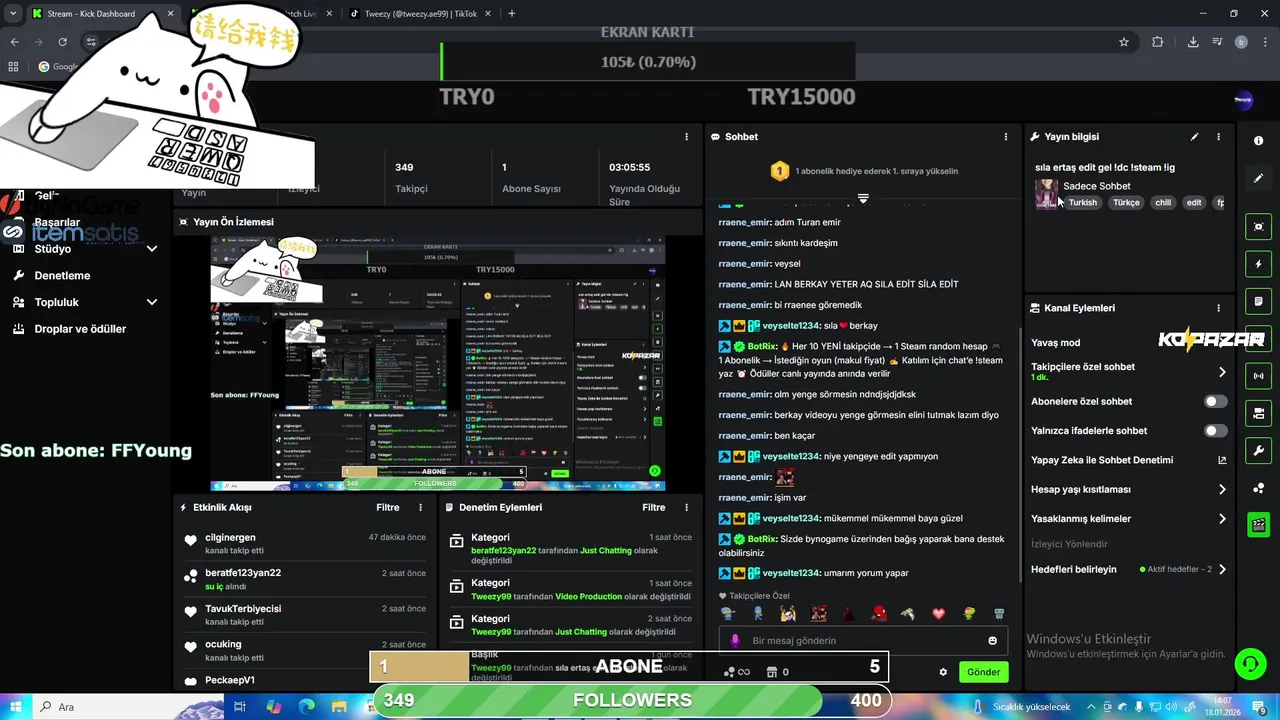Open Droplar ve ödüller sidebar item
1280x720 pixels.
click(80, 329)
